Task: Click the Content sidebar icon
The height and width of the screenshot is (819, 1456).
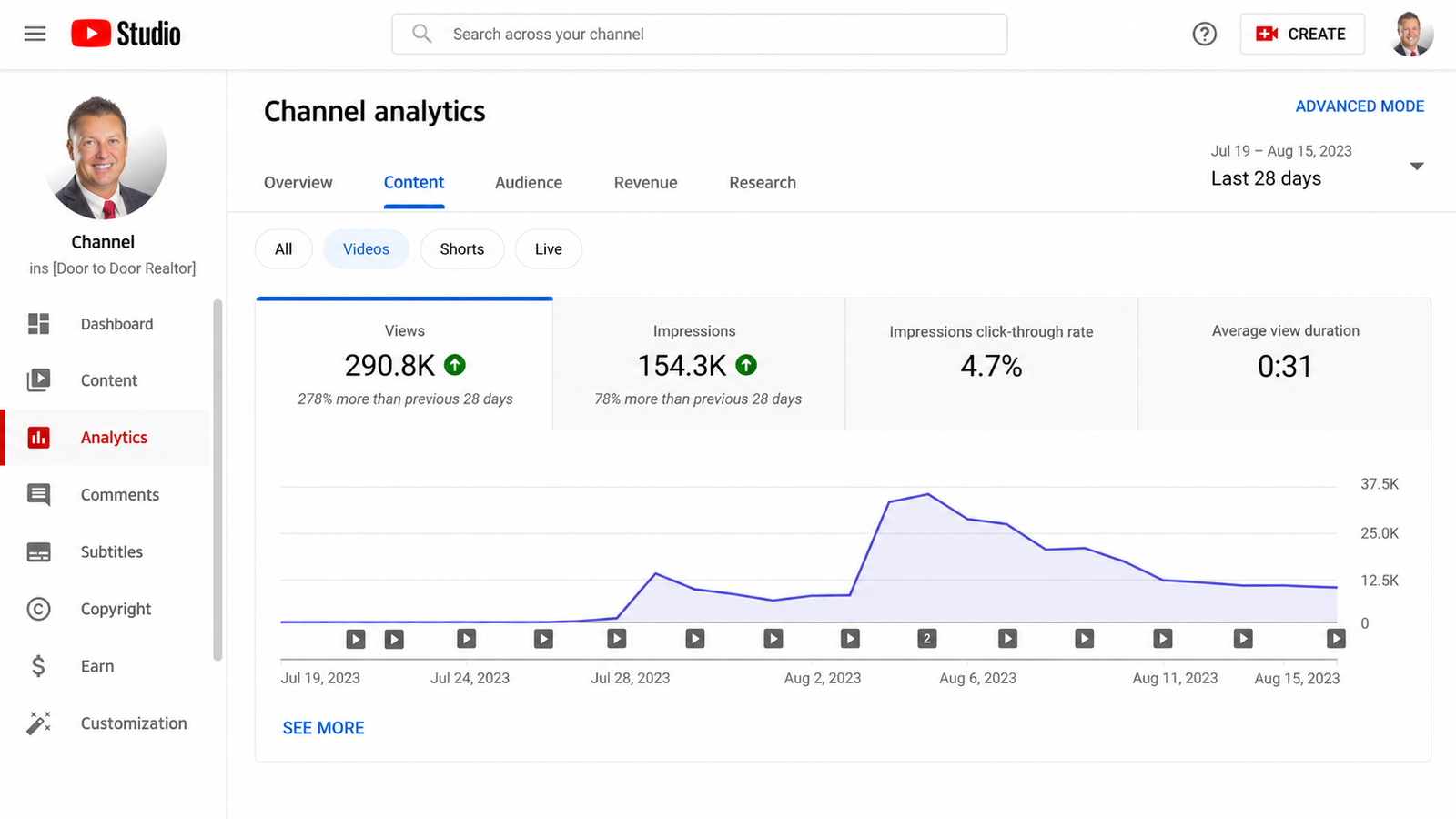Action: pos(38,380)
